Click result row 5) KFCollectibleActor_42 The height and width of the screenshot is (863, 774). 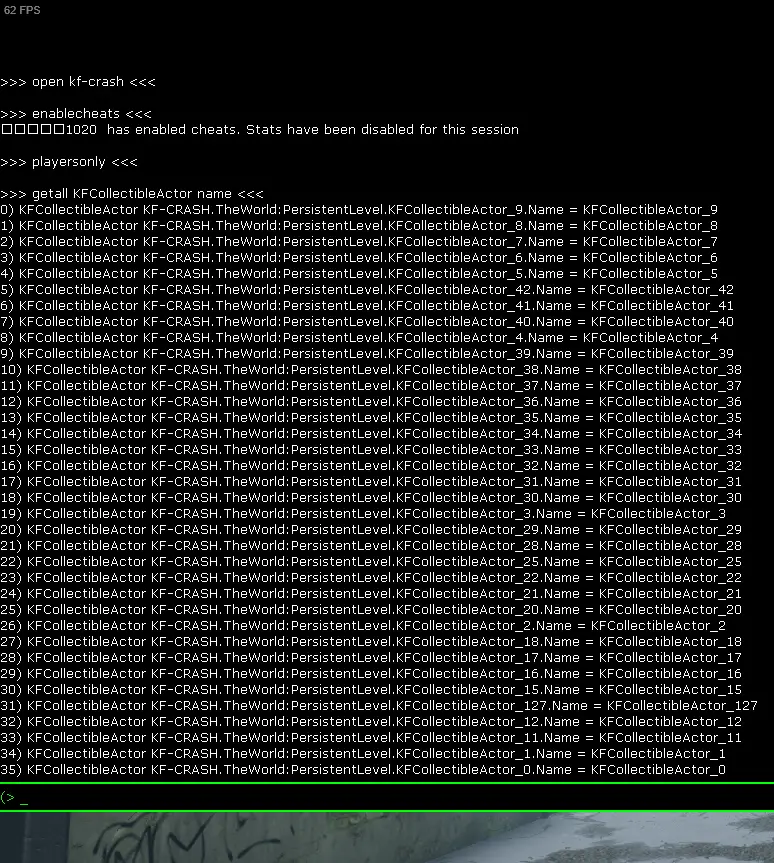(367, 290)
